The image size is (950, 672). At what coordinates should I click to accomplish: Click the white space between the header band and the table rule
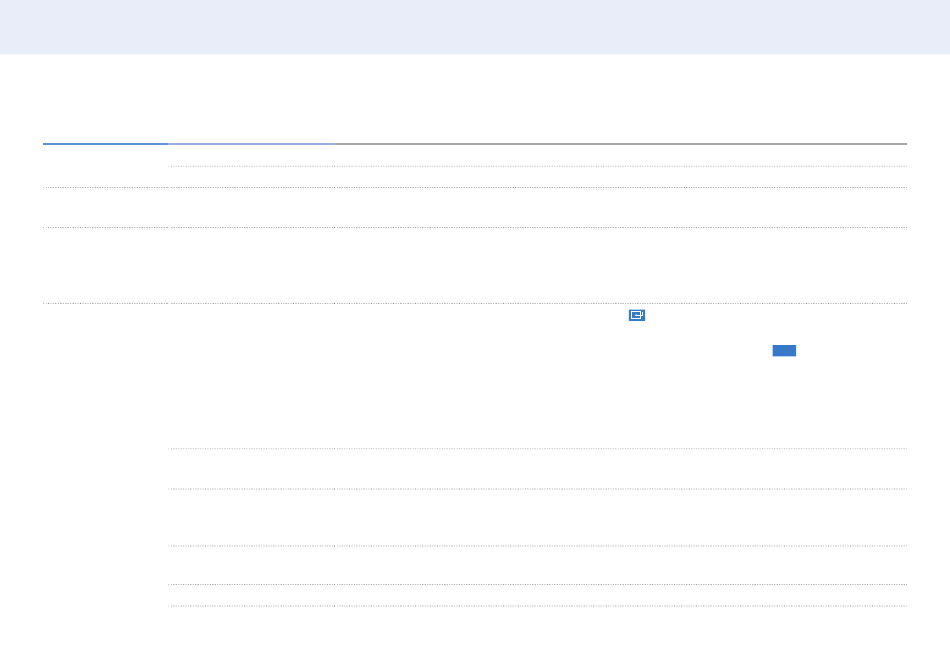coord(475,98)
